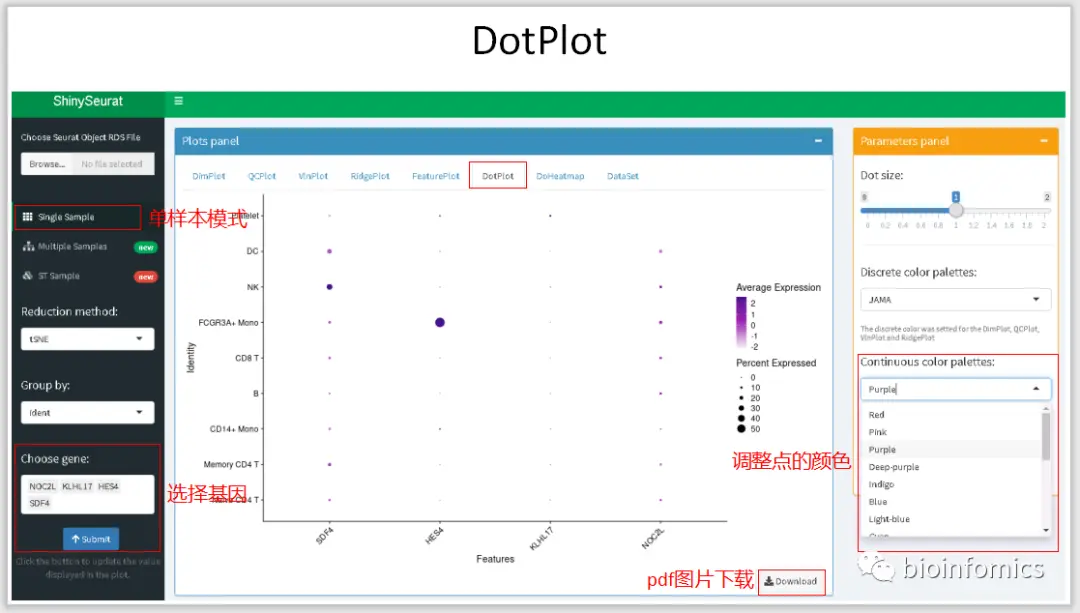This screenshot has width=1080, height=613.
Task: Click the NOC2L gene tag
Action: pos(42,486)
